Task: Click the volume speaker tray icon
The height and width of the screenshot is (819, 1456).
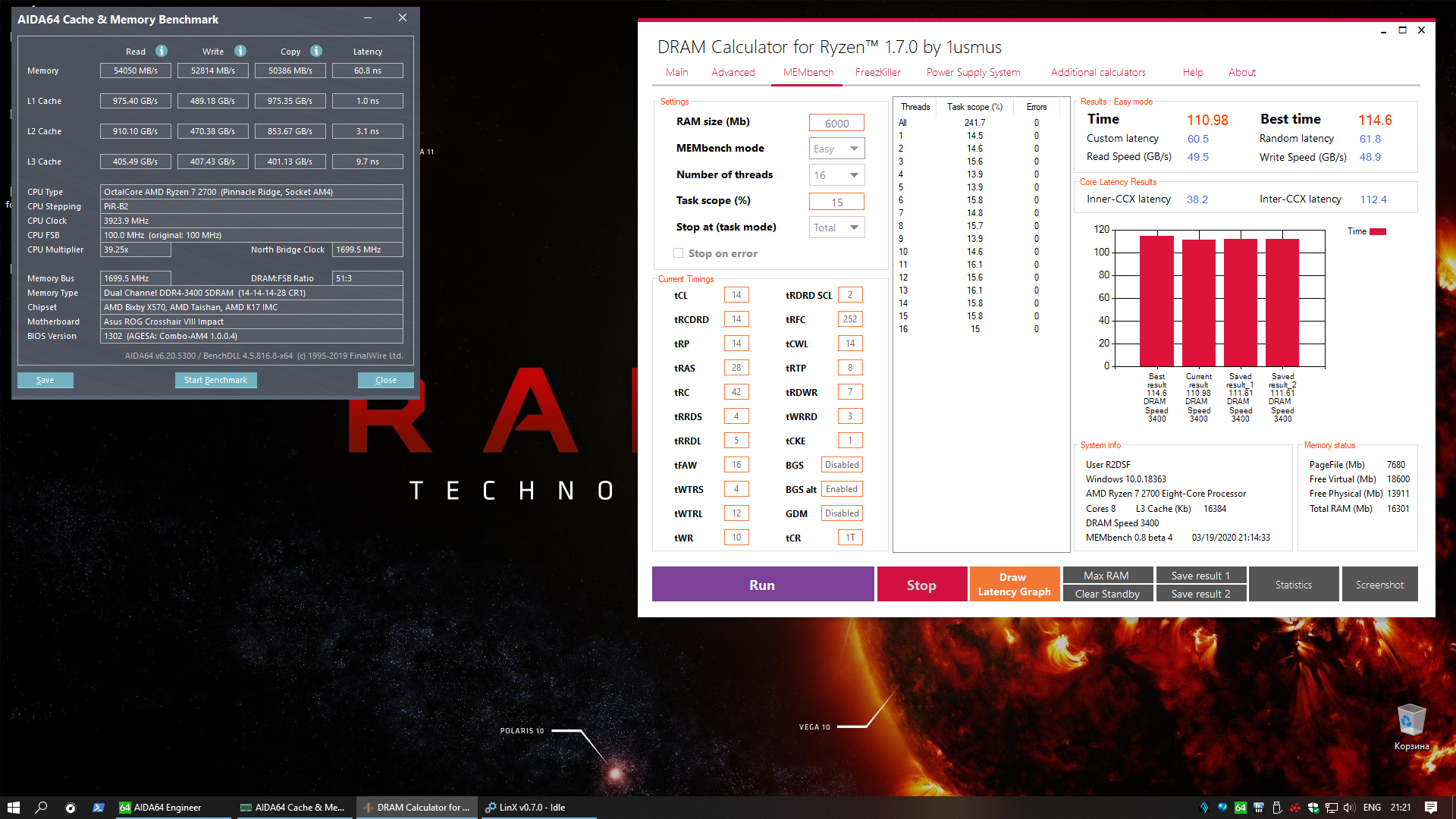Action: [x=1350, y=808]
